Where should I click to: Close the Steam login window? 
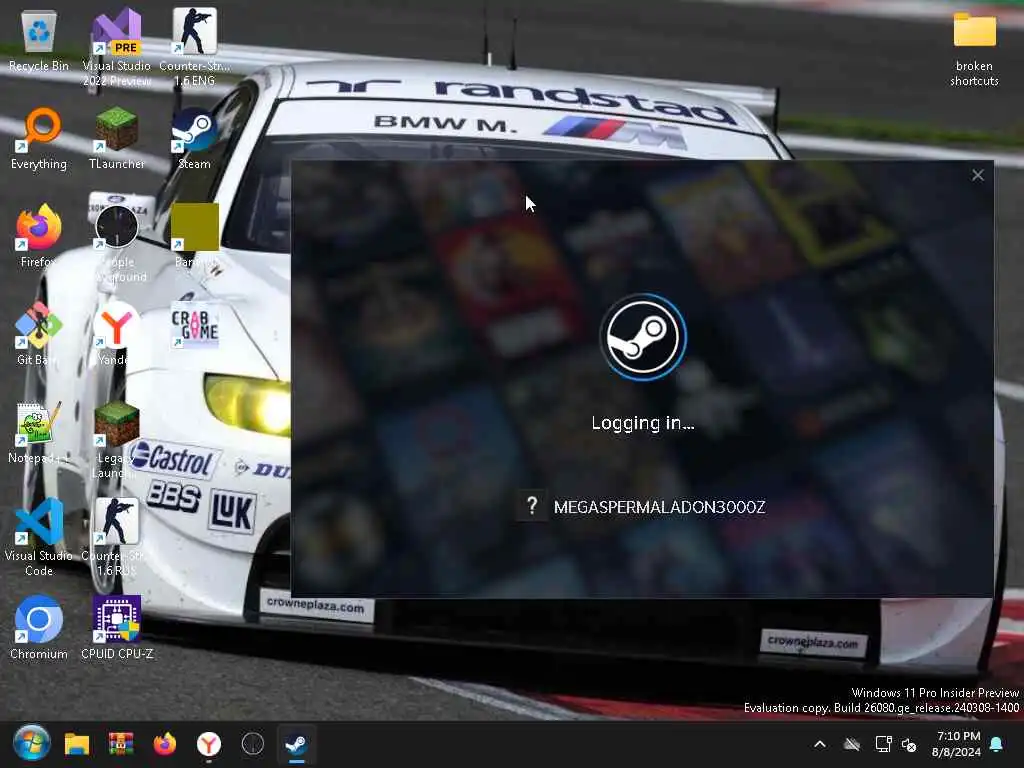point(978,175)
